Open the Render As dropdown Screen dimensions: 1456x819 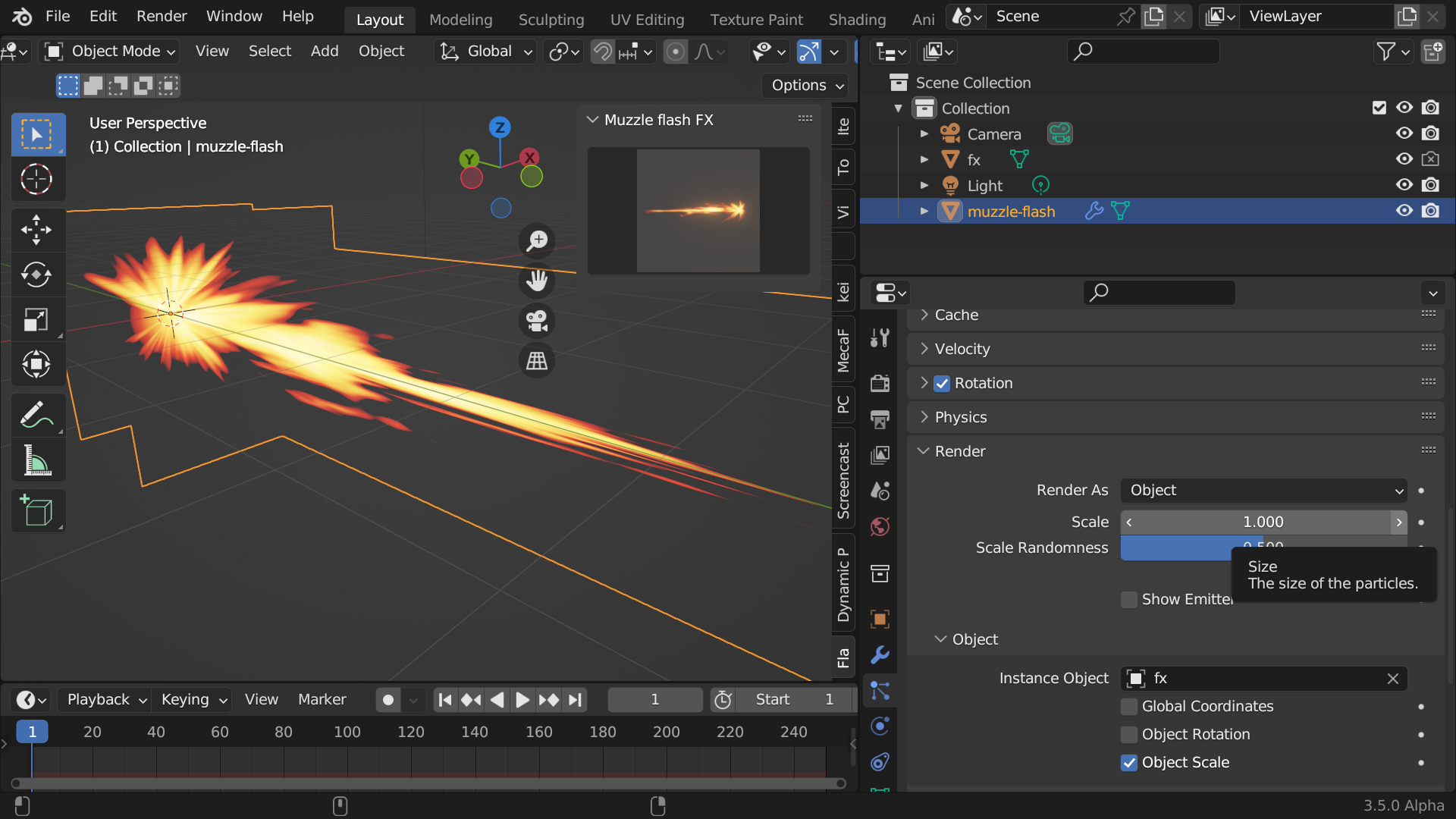click(x=1262, y=491)
